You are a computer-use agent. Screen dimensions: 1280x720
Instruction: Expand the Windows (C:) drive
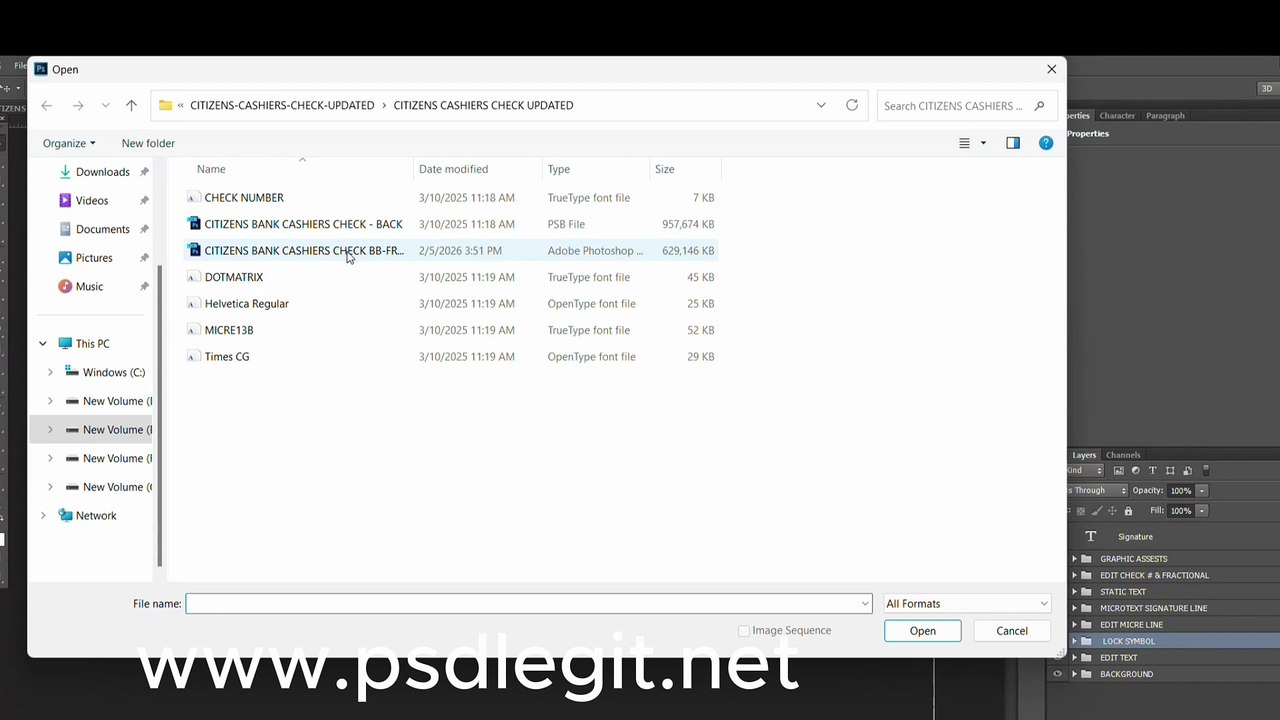(51, 372)
